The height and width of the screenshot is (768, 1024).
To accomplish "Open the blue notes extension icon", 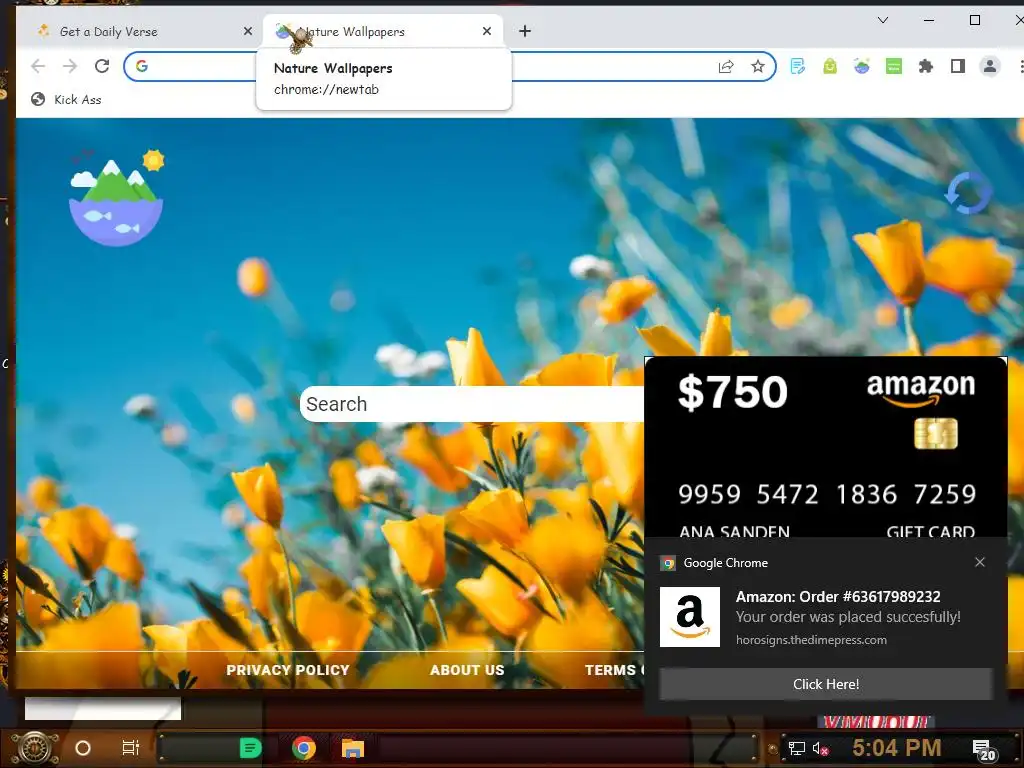I will [797, 66].
